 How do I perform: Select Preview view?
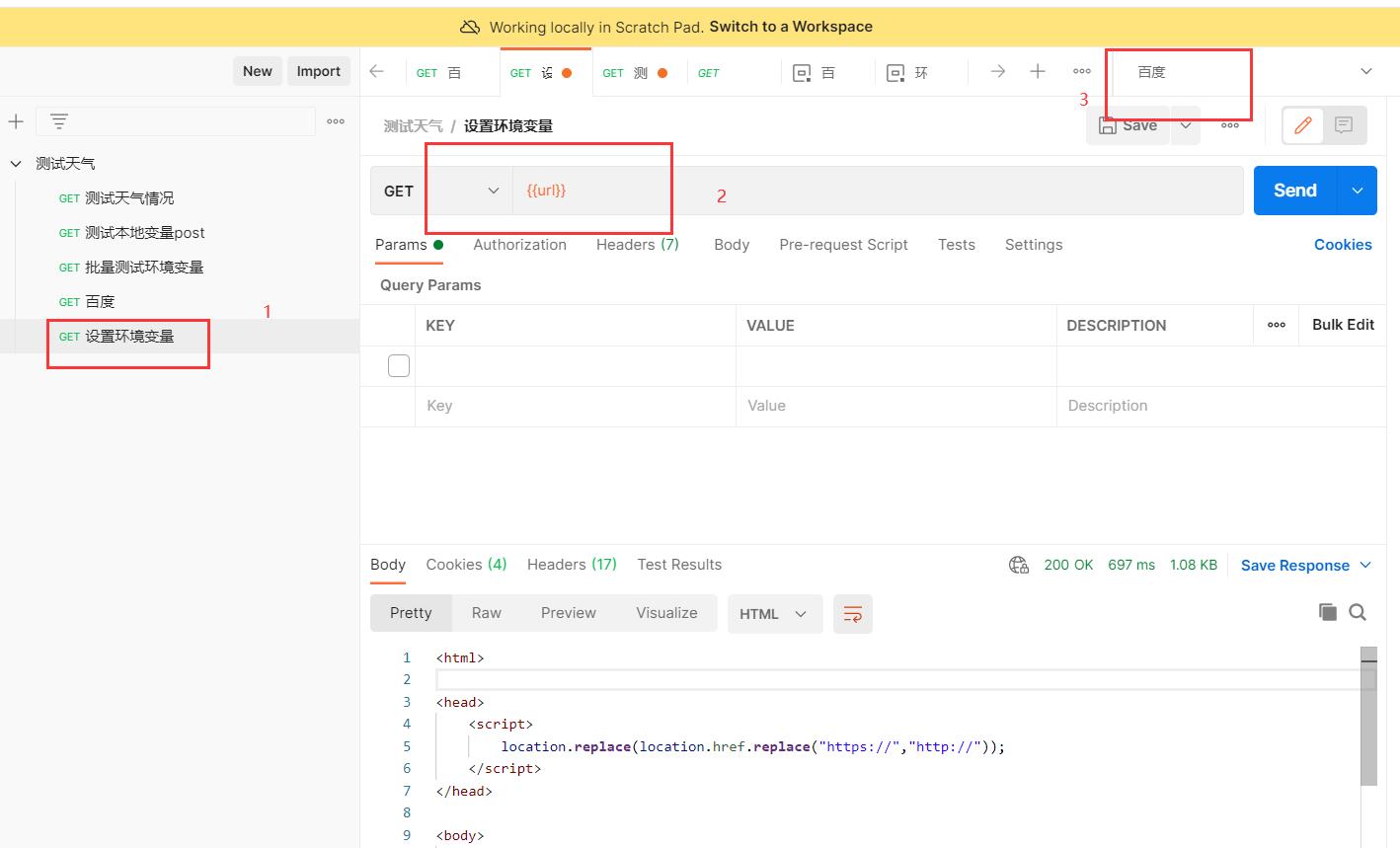click(569, 613)
